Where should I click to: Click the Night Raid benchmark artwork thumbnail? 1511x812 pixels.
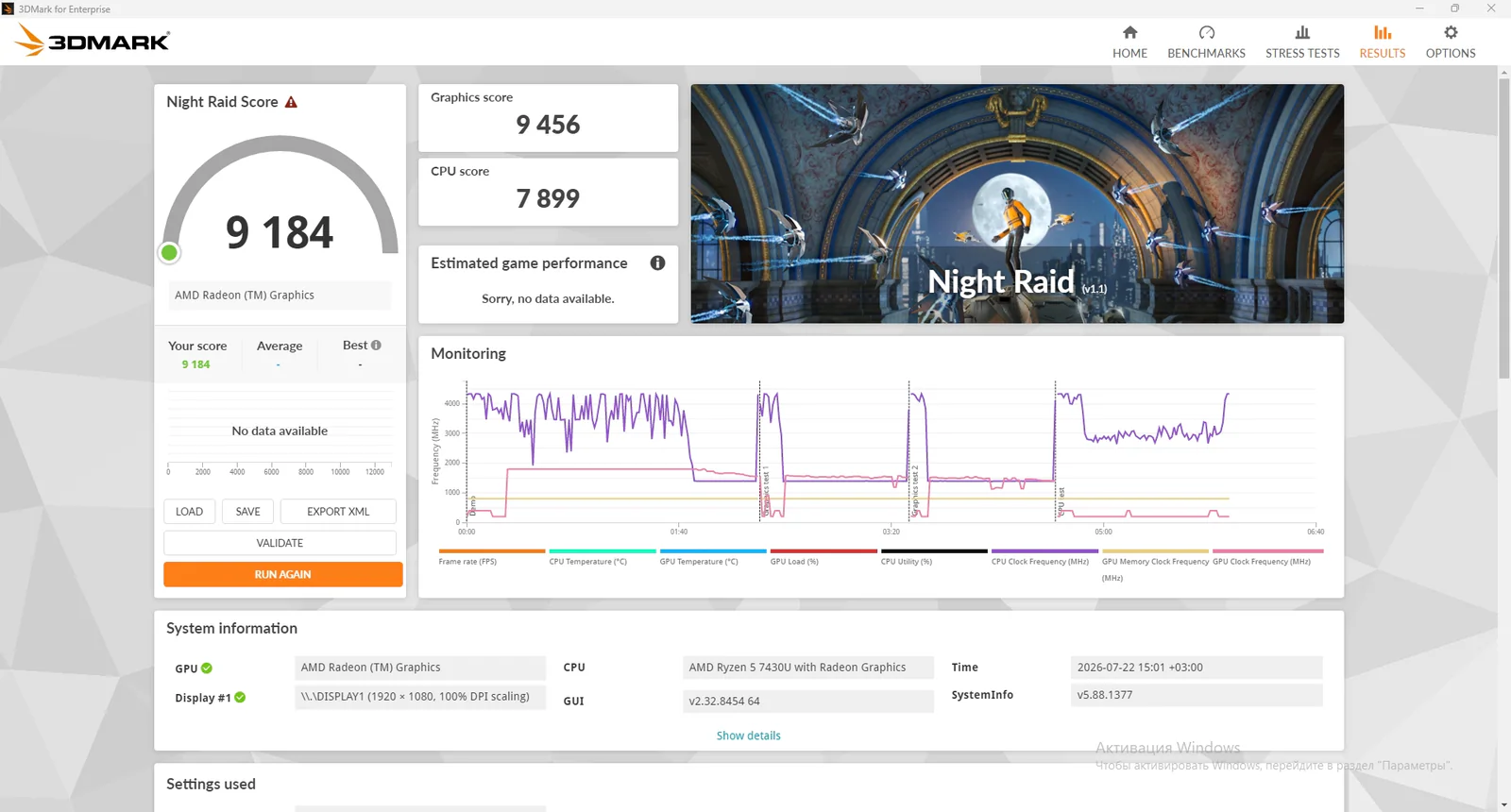tap(1017, 204)
